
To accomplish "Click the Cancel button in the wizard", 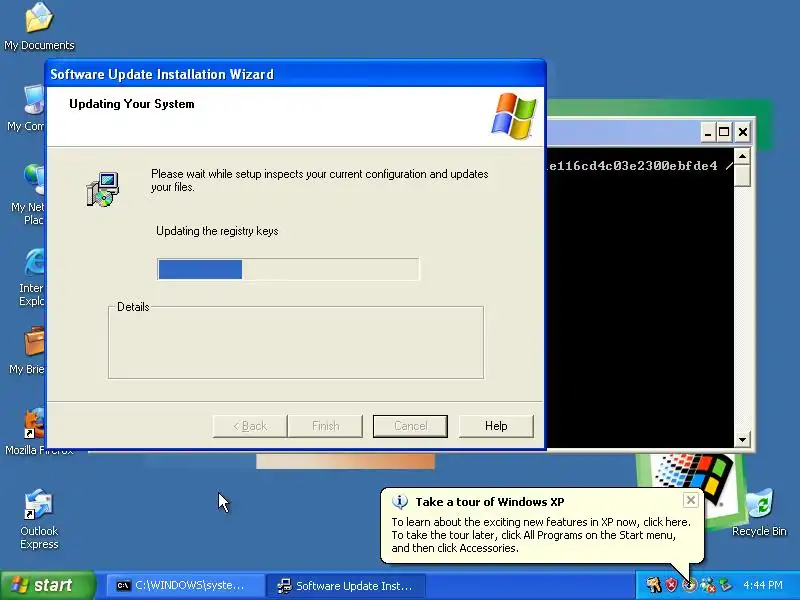I will 410,426.
